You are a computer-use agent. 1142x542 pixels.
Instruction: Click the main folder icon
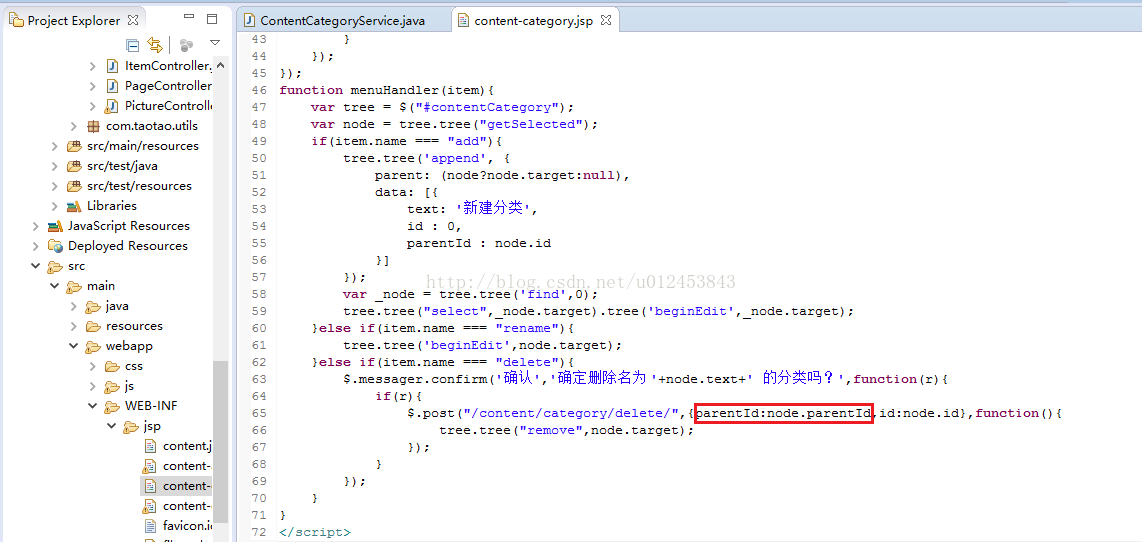point(74,286)
